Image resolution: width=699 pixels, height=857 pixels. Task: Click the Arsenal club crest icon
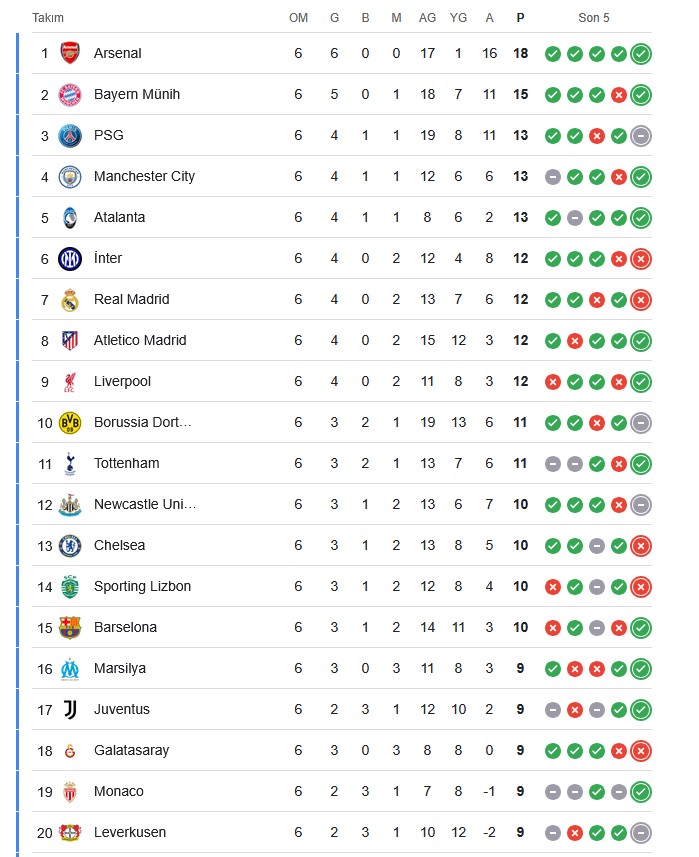point(69,53)
